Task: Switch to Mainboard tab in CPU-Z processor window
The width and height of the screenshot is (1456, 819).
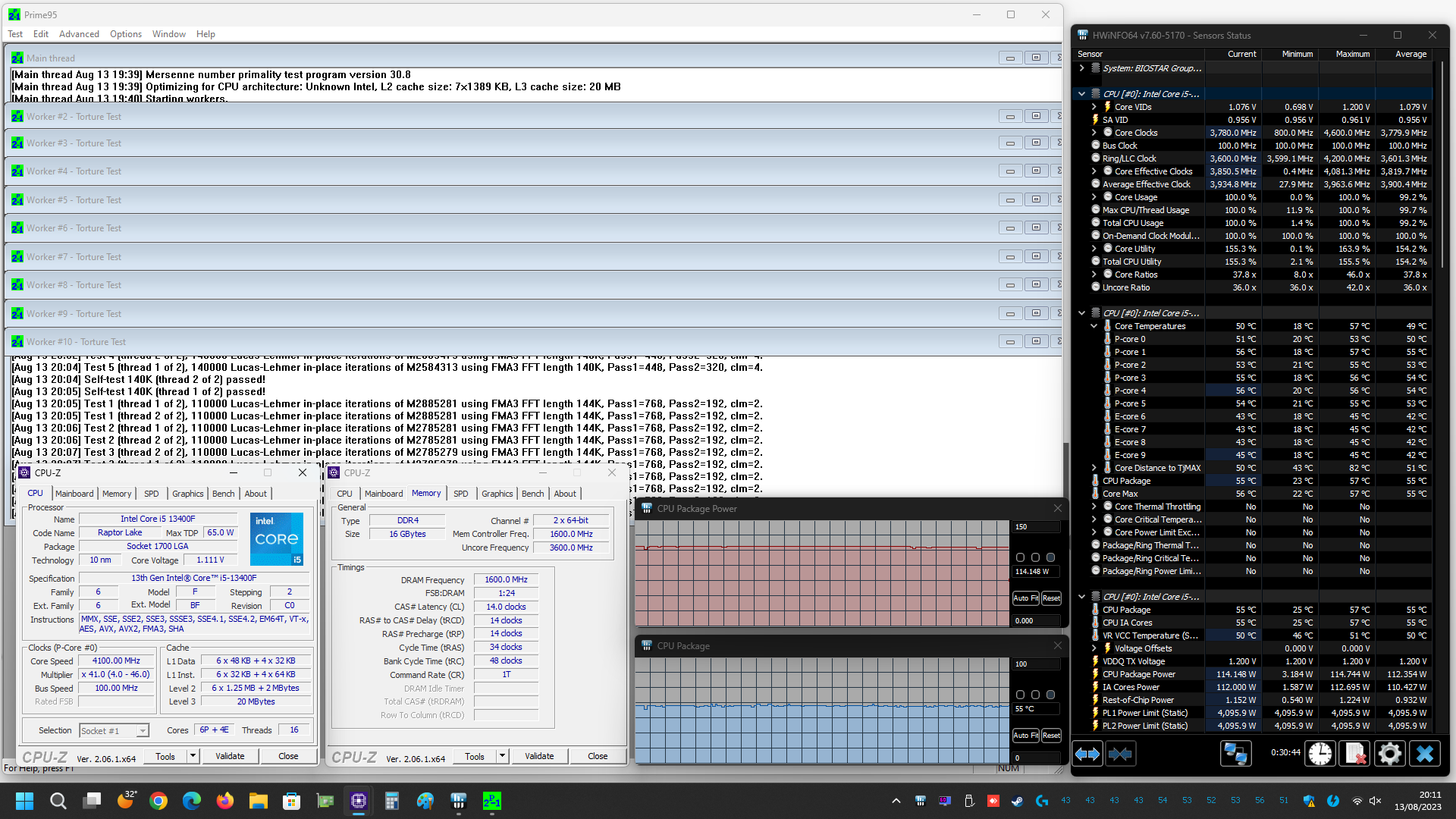Action: [74, 494]
